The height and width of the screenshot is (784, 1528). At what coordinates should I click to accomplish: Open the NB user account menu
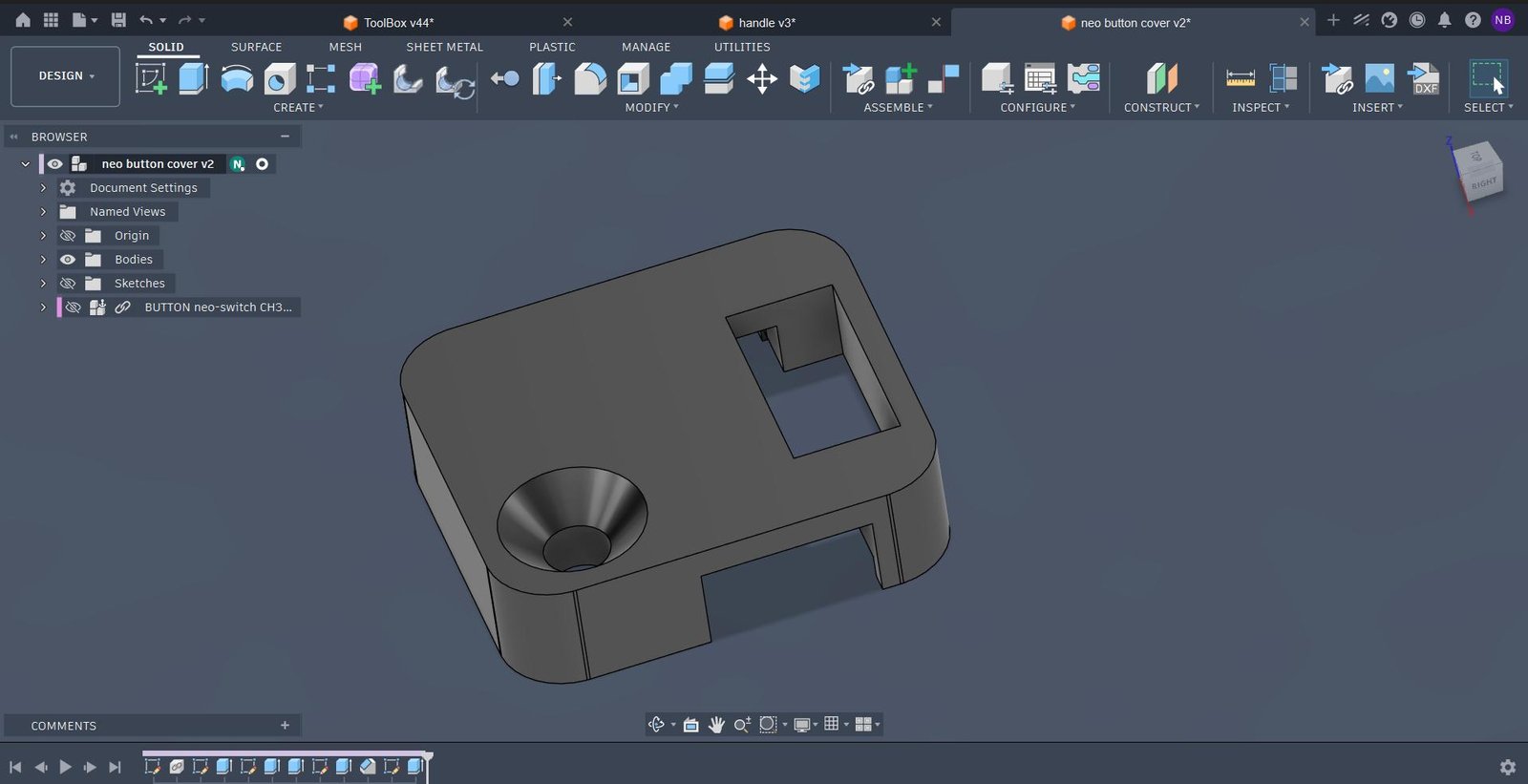click(x=1503, y=20)
